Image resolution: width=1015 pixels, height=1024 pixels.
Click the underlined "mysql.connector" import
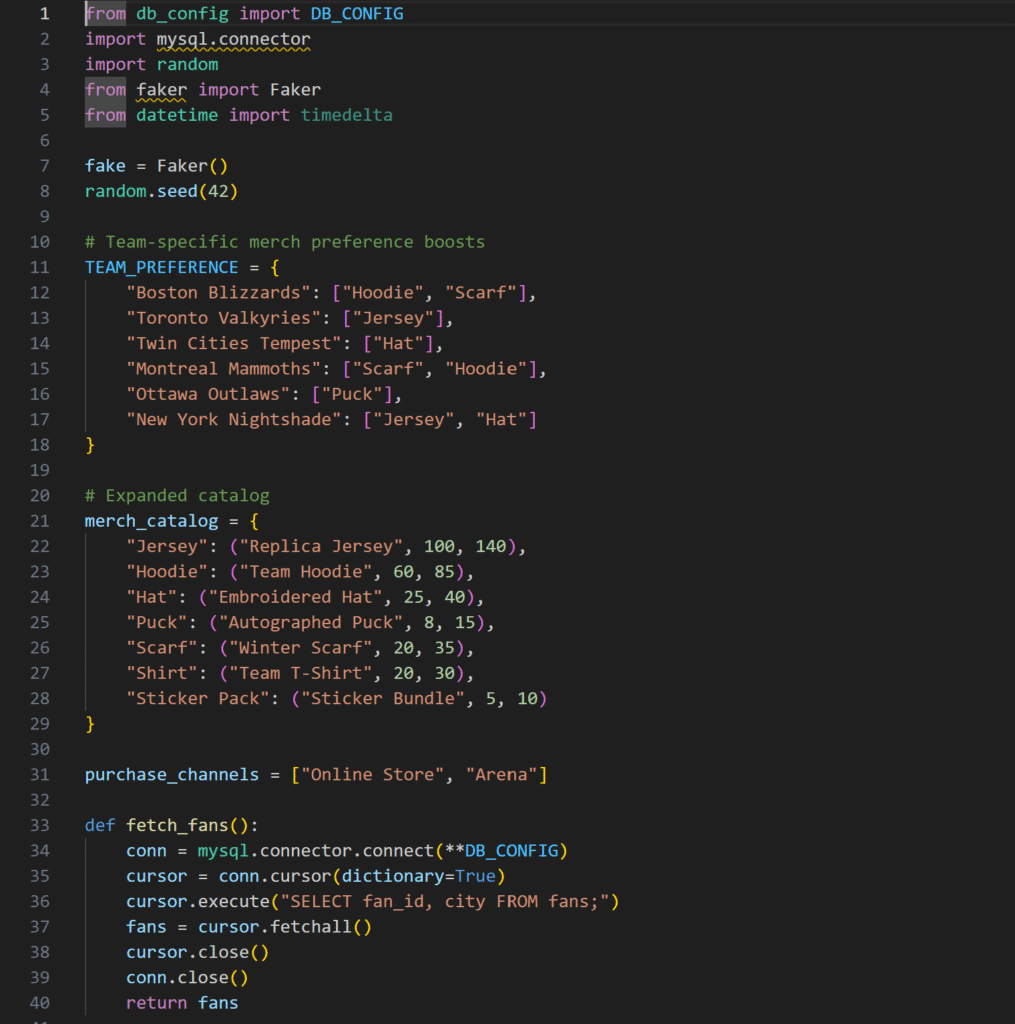point(233,39)
